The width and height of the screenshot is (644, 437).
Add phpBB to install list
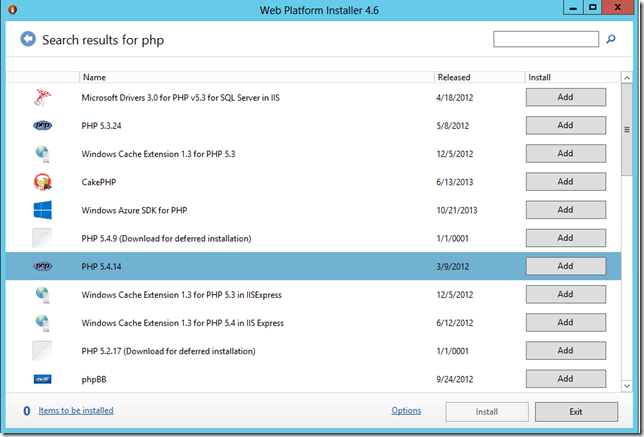[x=566, y=379]
